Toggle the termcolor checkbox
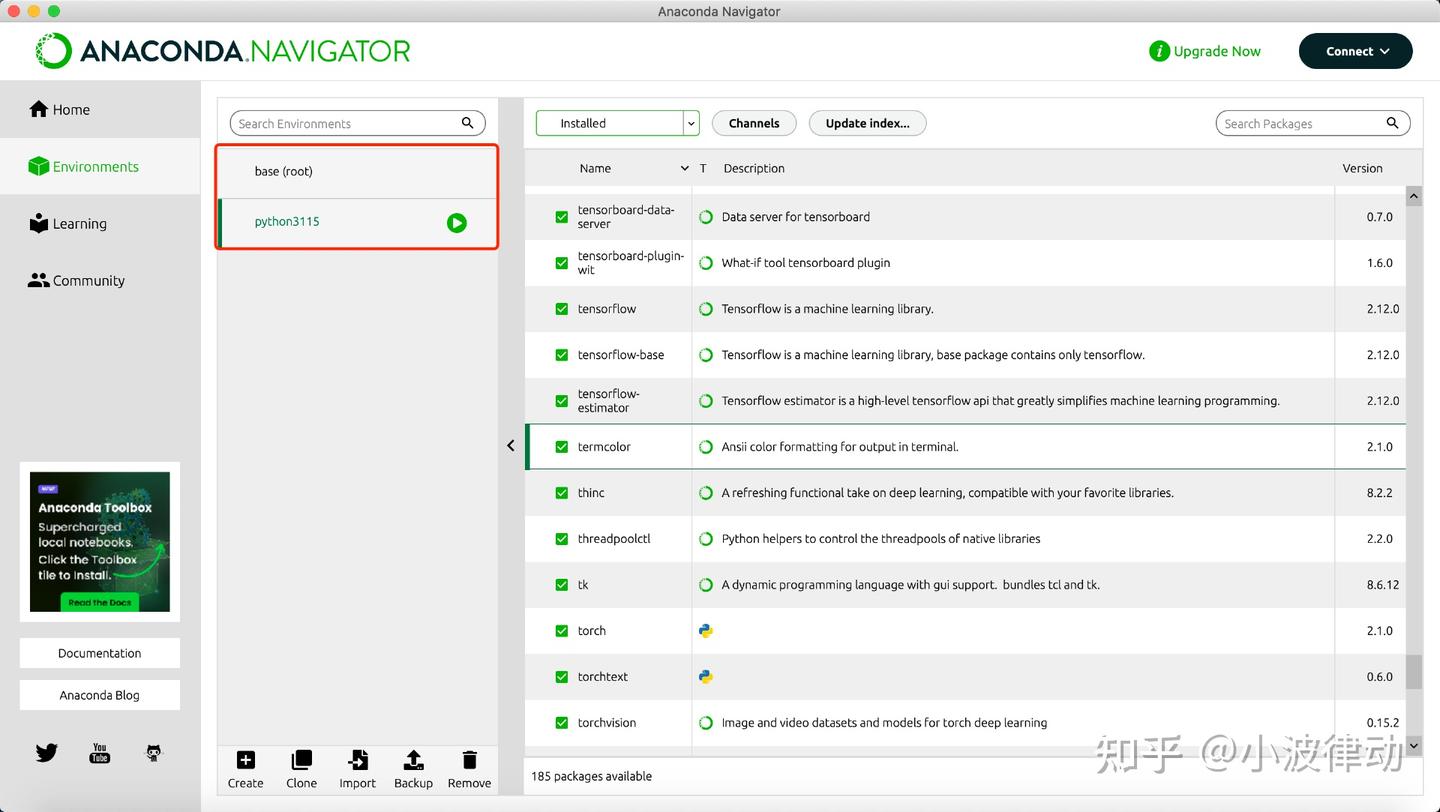 [x=562, y=447]
